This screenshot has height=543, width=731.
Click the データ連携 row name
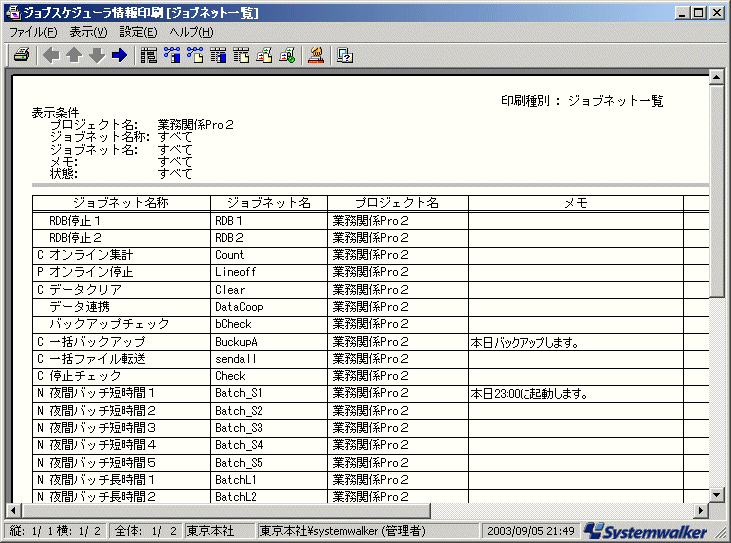[x=79, y=307]
